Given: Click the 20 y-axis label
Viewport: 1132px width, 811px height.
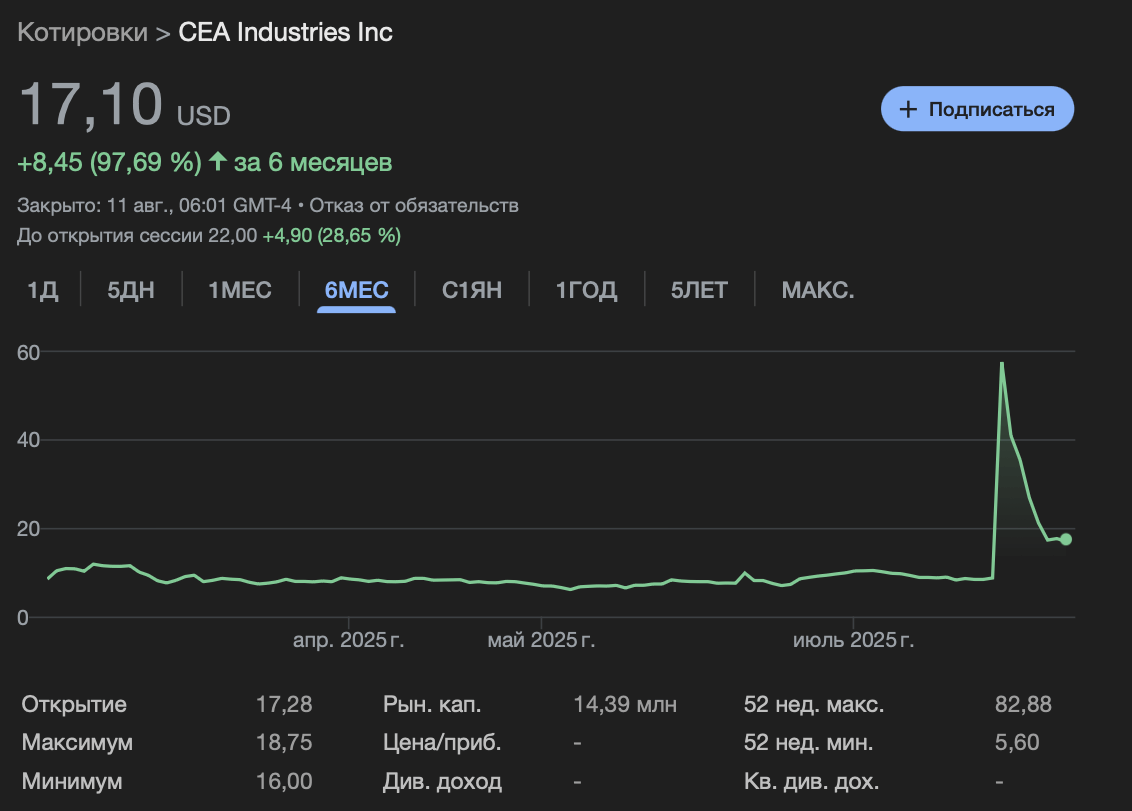Looking at the screenshot, I should click(x=29, y=529).
